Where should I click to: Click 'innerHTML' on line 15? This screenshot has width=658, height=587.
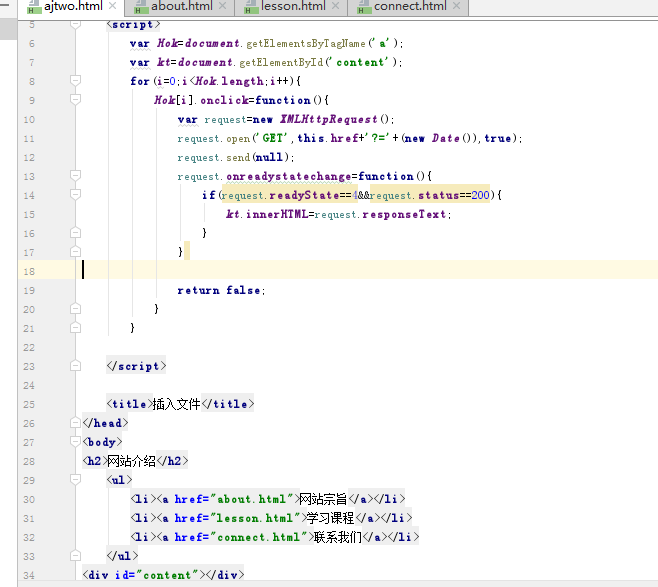(277, 214)
